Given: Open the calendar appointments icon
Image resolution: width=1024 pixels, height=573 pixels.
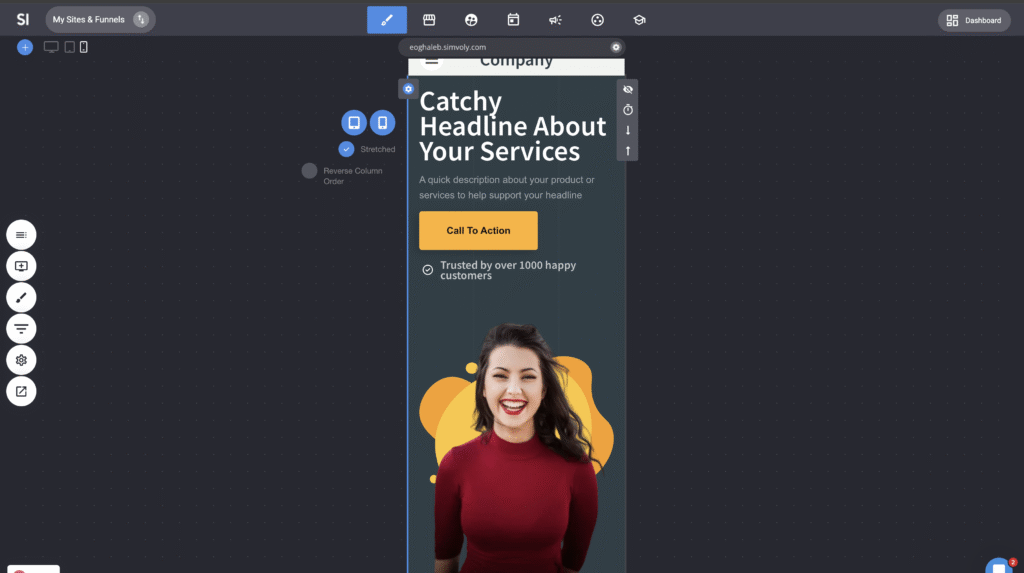Looking at the screenshot, I should pos(513,20).
